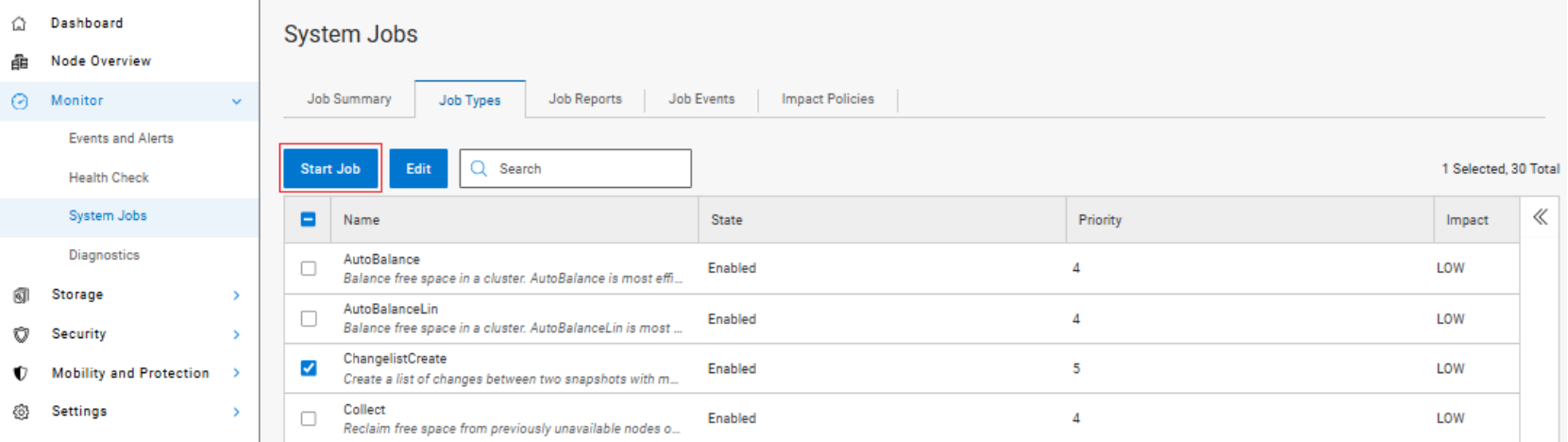The width and height of the screenshot is (1568, 442).
Task: Select System Jobs in sidebar
Action: point(108,216)
